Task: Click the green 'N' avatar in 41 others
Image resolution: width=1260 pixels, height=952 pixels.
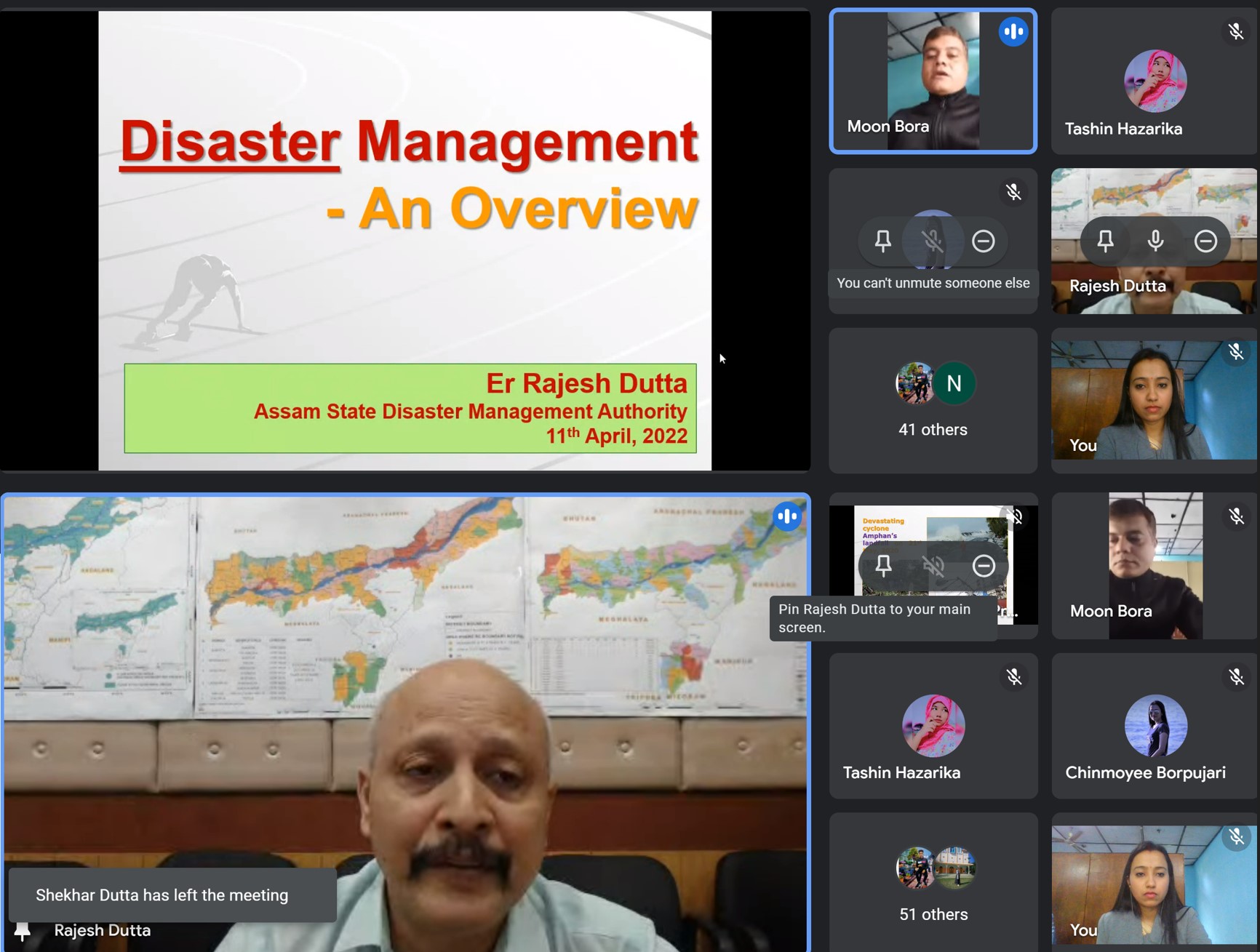Action: [x=954, y=383]
